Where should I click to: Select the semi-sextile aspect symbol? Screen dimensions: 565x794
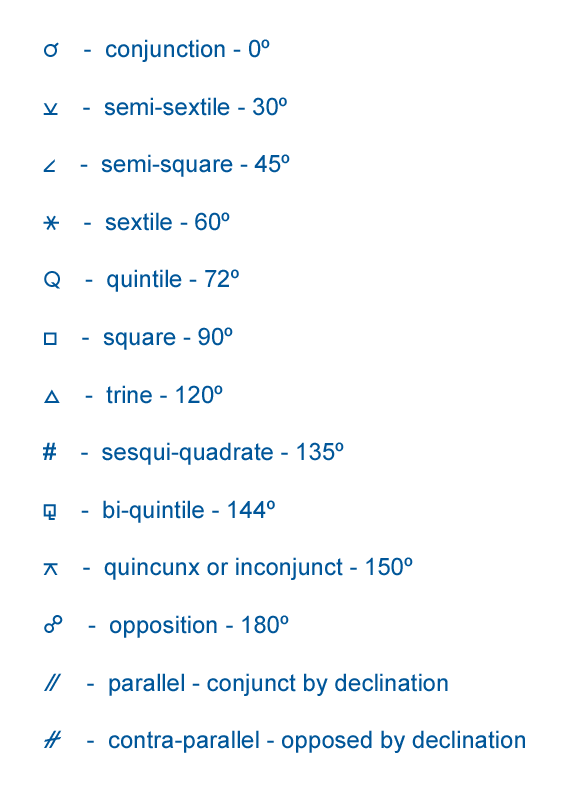click(x=51, y=108)
